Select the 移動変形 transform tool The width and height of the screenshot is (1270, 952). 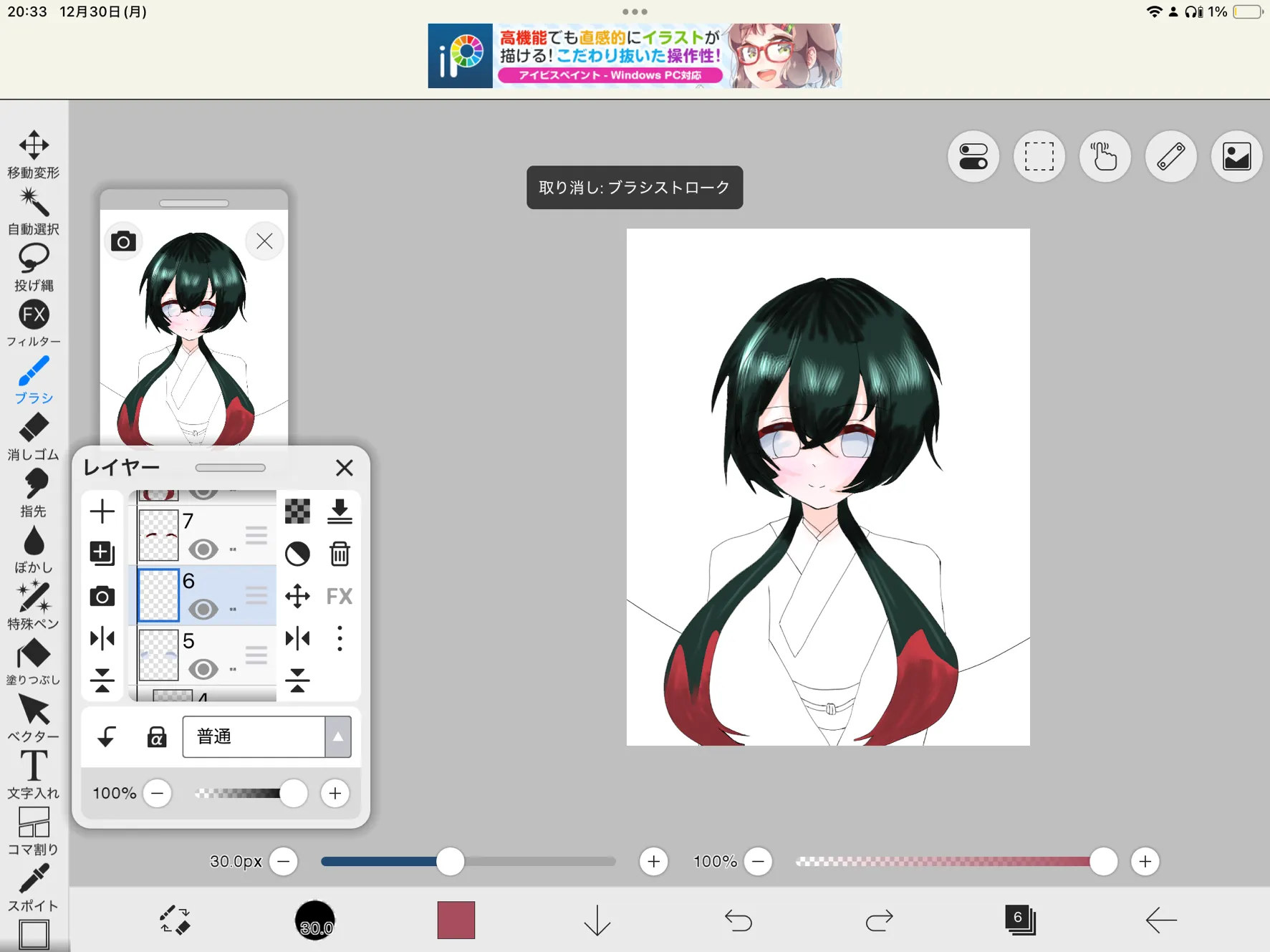click(34, 154)
